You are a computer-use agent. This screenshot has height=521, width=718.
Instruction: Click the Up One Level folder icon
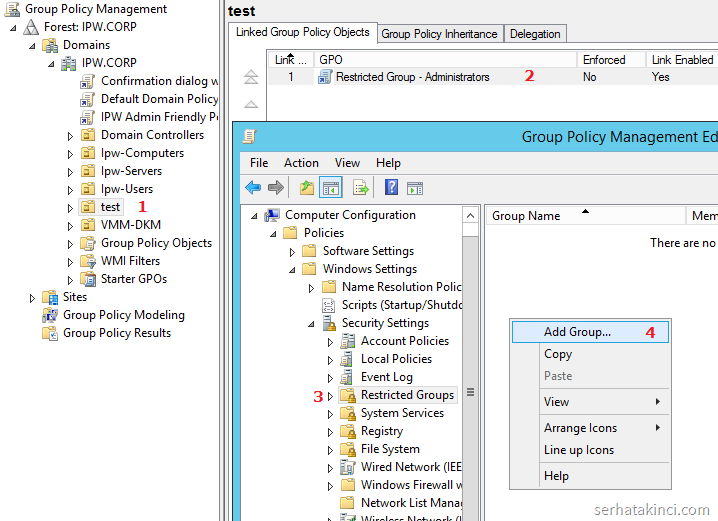[x=307, y=188]
